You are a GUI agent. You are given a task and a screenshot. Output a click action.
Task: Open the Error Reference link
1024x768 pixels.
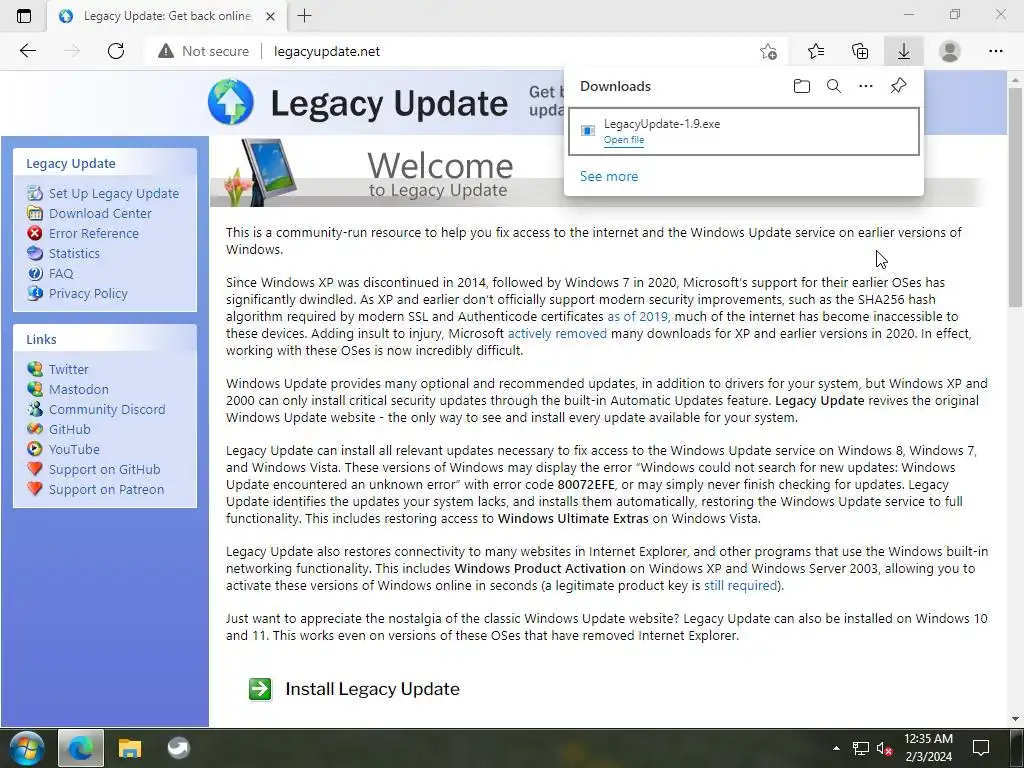click(93, 233)
